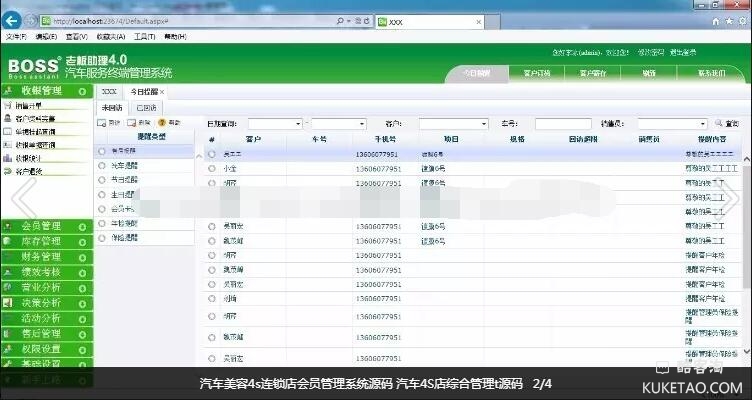Click the 权限设置 section icon

pyautogui.click(x=8, y=349)
